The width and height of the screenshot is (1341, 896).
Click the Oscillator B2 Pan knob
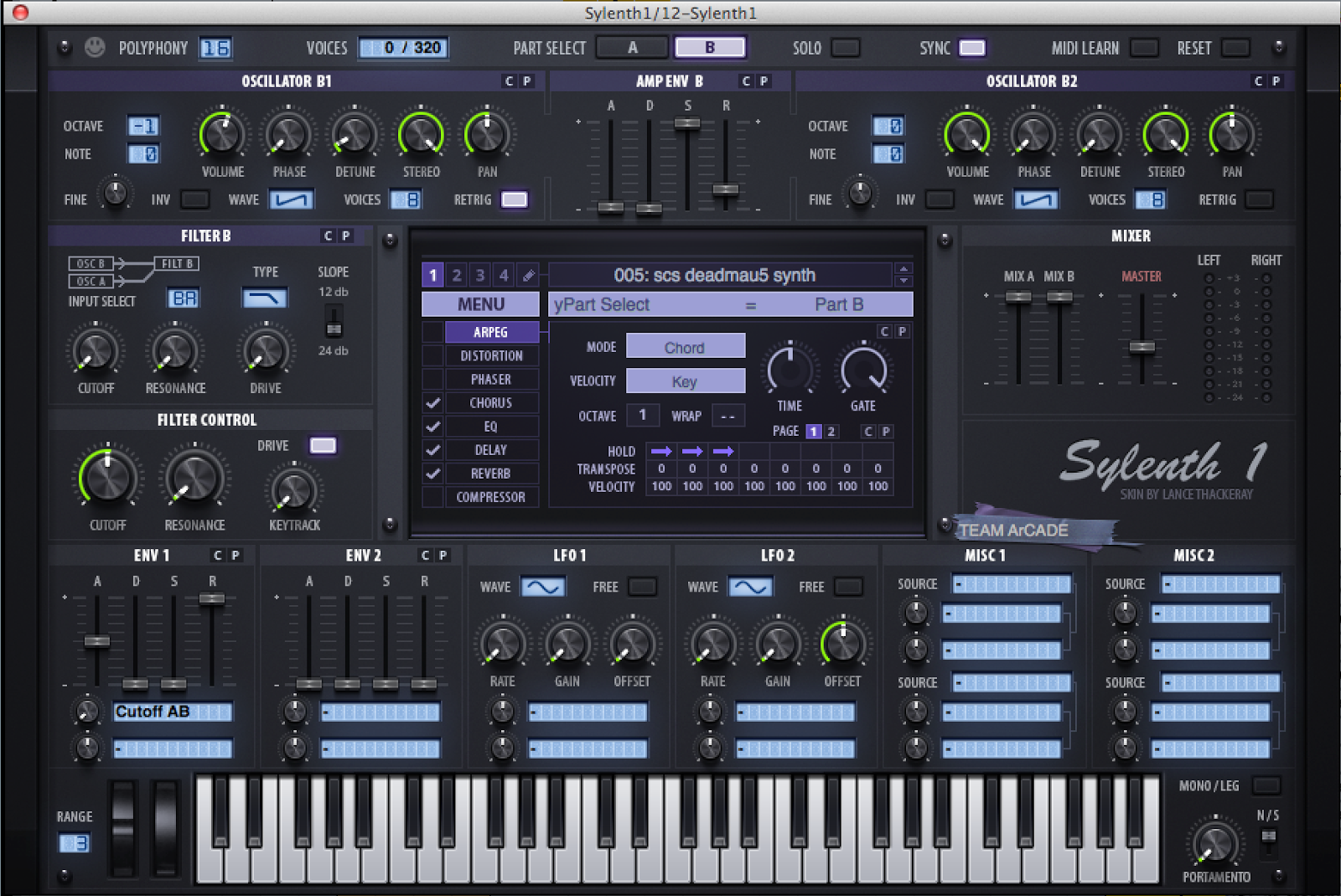tap(1232, 135)
